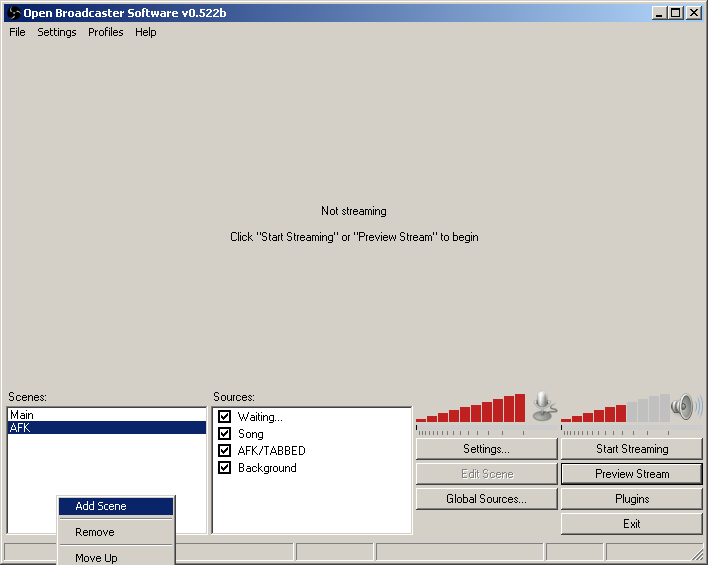Viewport: 708px width, 565px height.
Task: Maximize the OBS window
Action: 676,13
